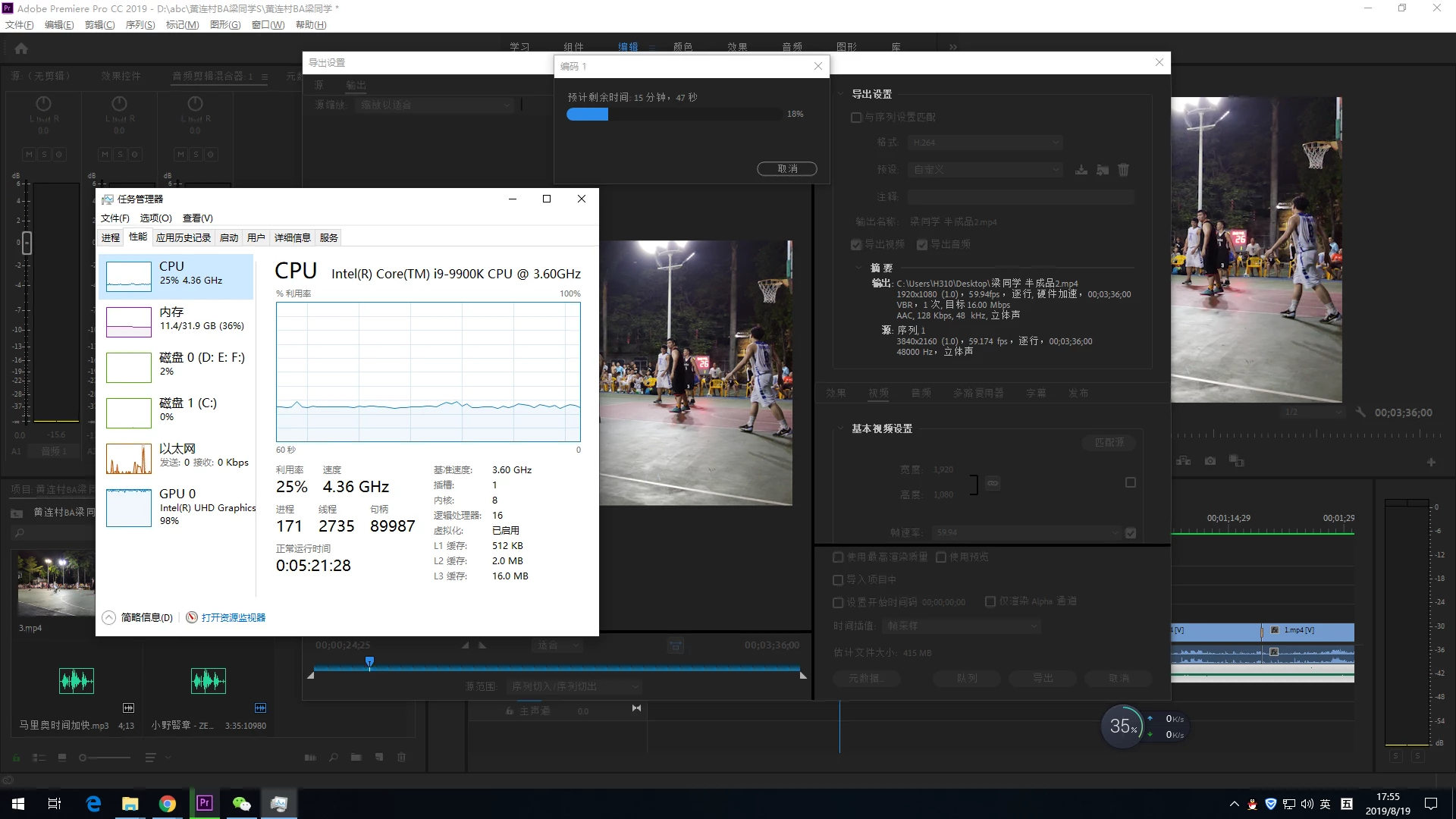Viewport: 1456px width, 819px height.
Task: Toggle the 导出视频 checkbox
Action: click(x=856, y=244)
